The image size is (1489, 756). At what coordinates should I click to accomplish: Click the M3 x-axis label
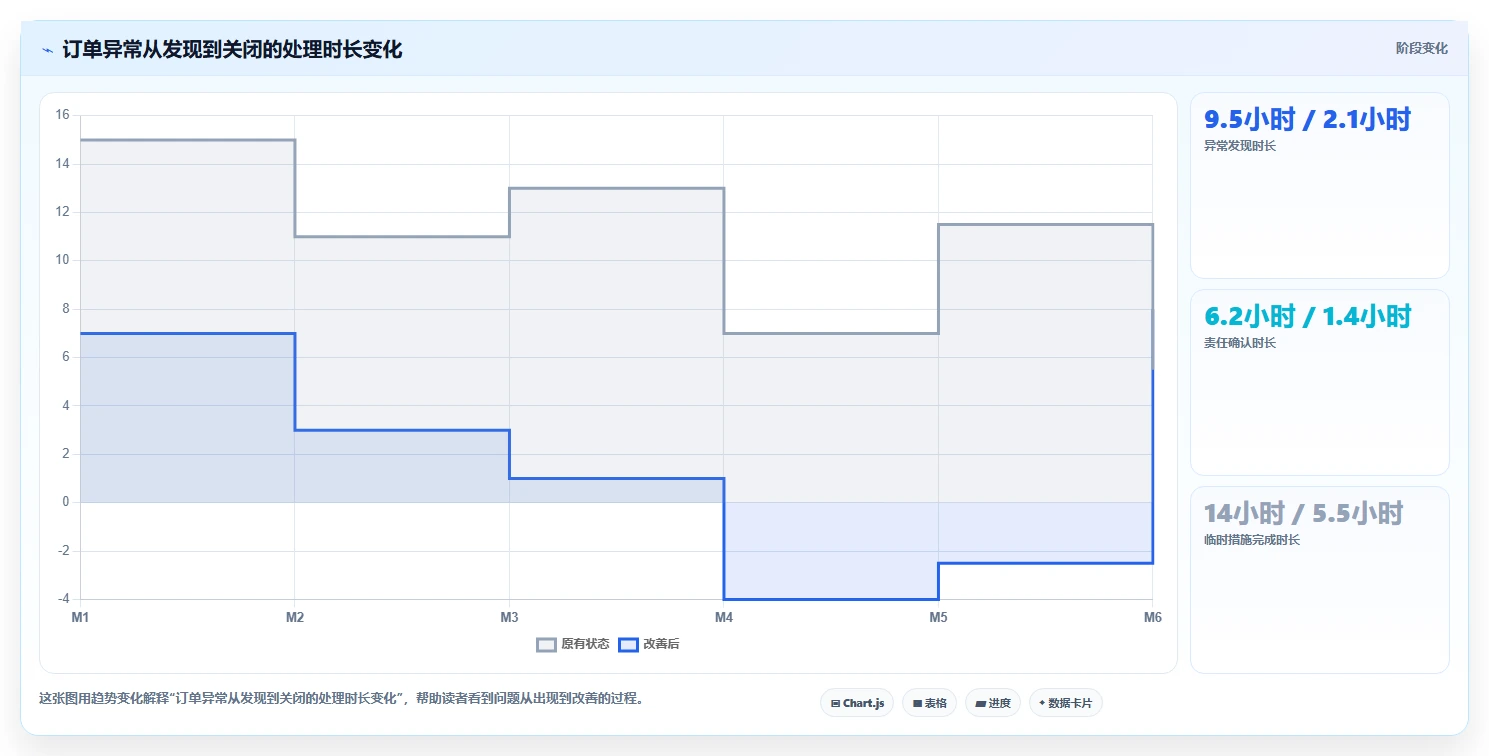point(509,618)
